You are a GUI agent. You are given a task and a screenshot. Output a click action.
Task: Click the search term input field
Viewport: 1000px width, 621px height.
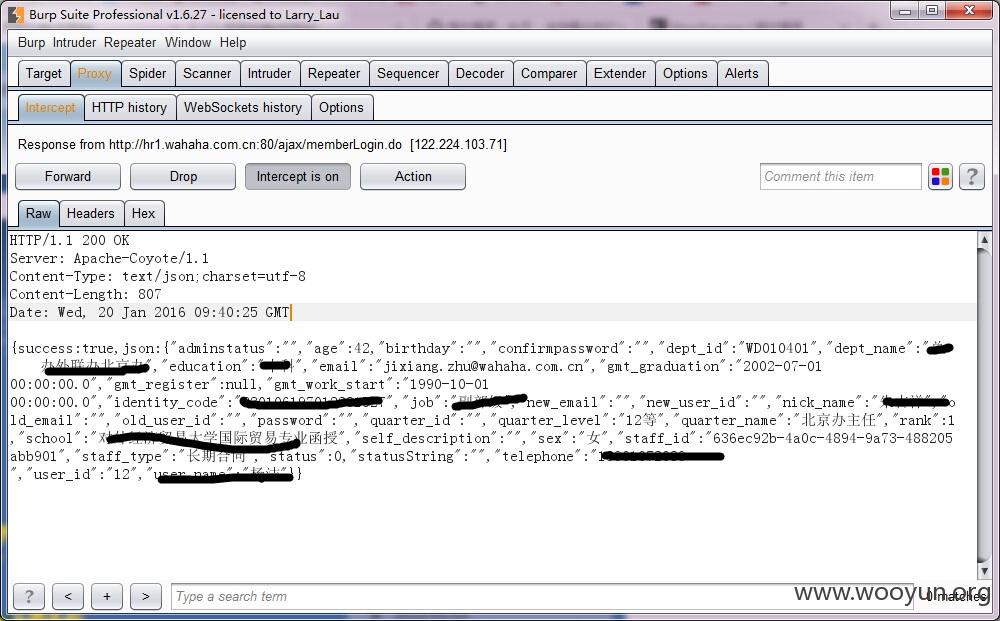[x=542, y=597]
